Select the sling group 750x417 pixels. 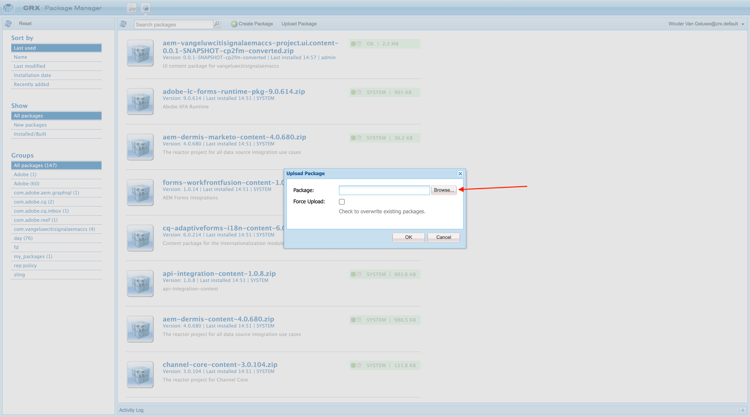click(x=56, y=274)
